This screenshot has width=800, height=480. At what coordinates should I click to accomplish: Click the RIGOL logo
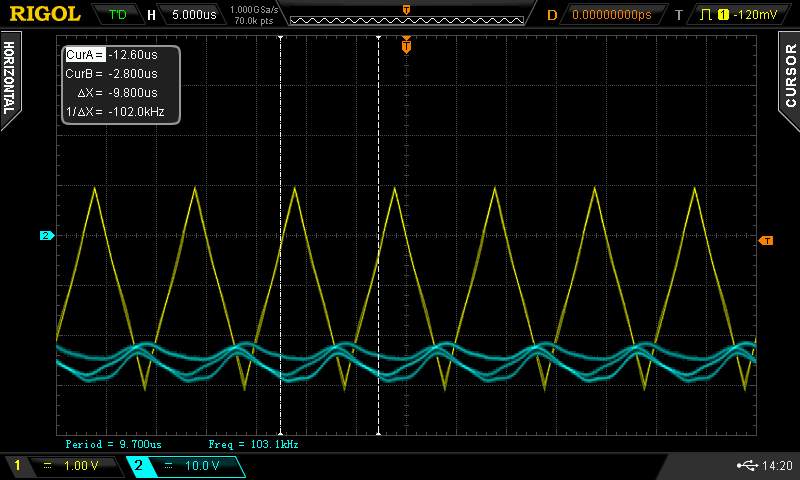tap(45, 14)
